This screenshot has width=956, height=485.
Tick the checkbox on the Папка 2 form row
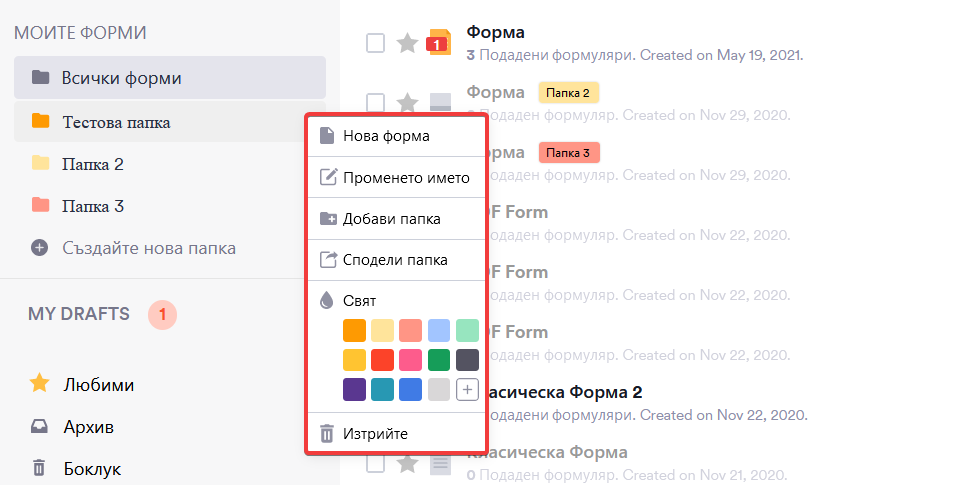(375, 102)
